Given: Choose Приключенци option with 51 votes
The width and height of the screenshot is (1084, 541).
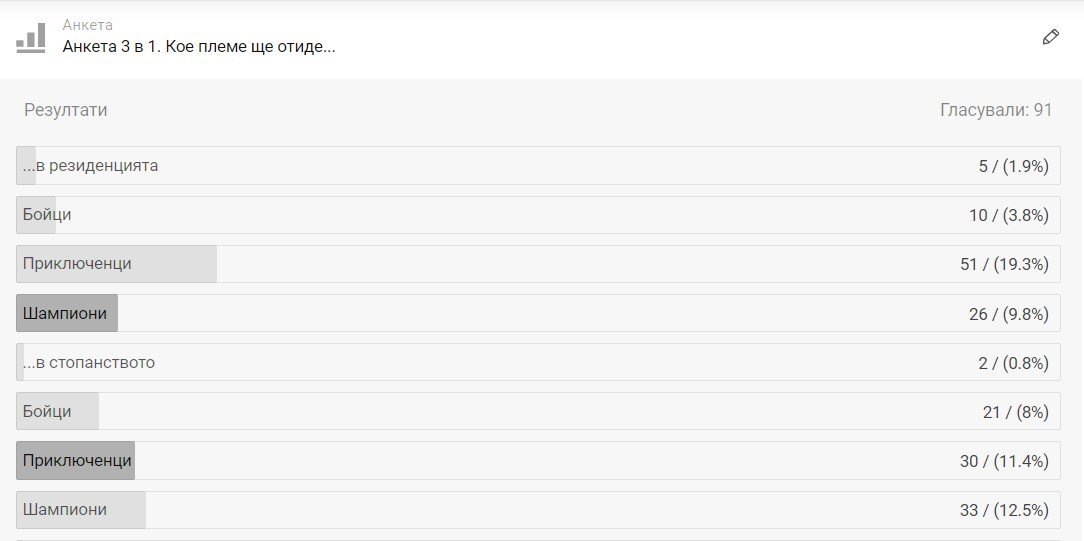Looking at the screenshot, I should point(538,264).
